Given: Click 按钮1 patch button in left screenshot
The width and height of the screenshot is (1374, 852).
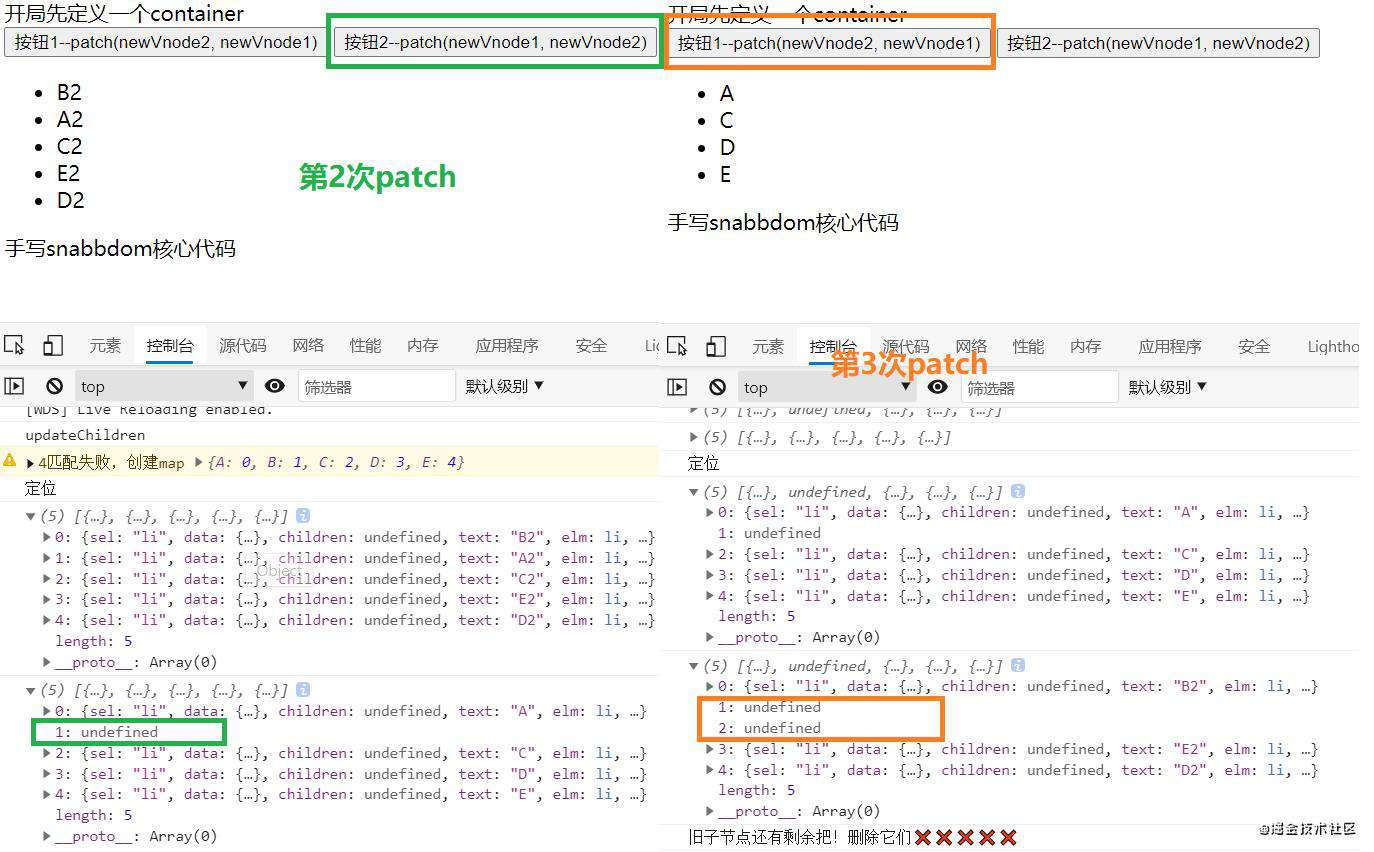Looking at the screenshot, I should (x=166, y=42).
